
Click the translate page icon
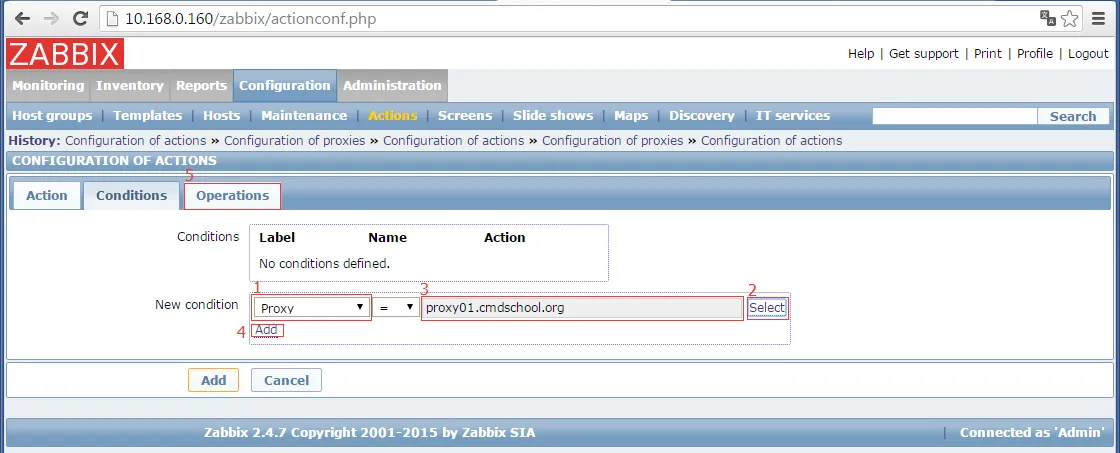1047,19
